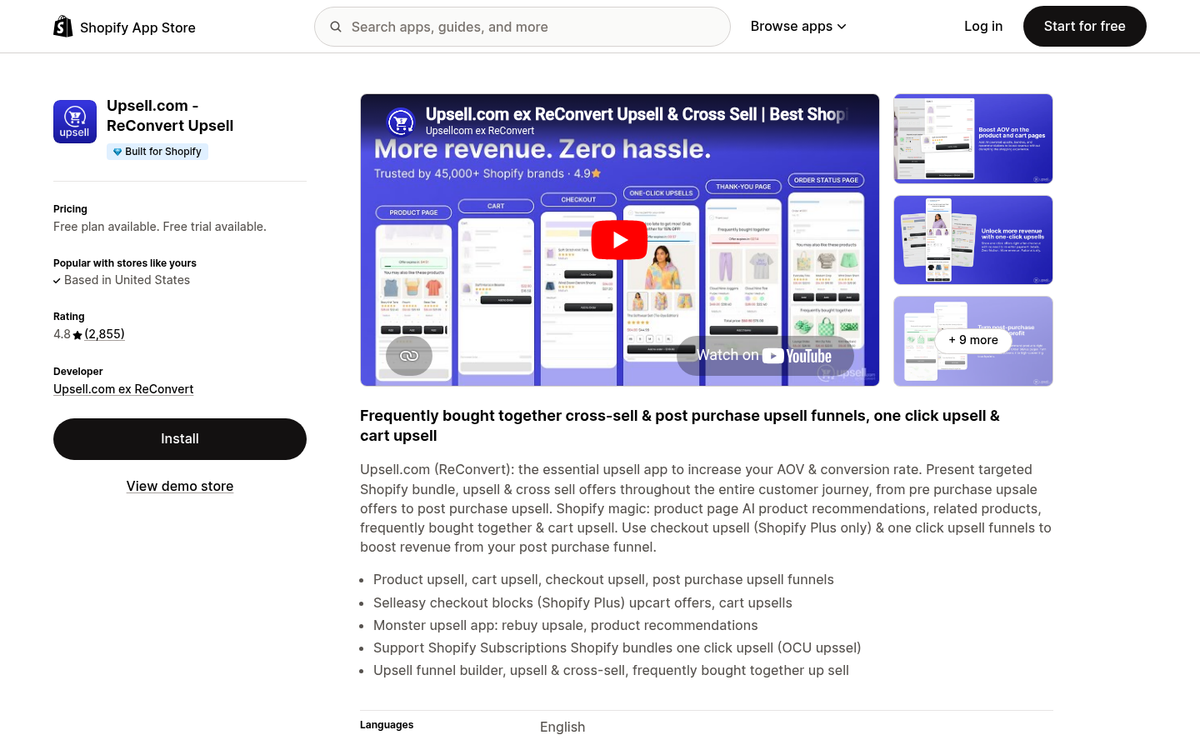Screen dimensions: 1200x750
Task: Click the Shopify App Store bag logo
Action: click(63, 25)
